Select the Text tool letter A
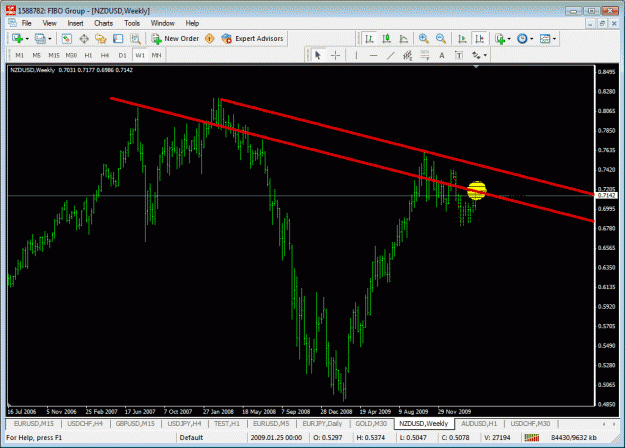Viewport: 625px width, 448px height. pos(442,55)
